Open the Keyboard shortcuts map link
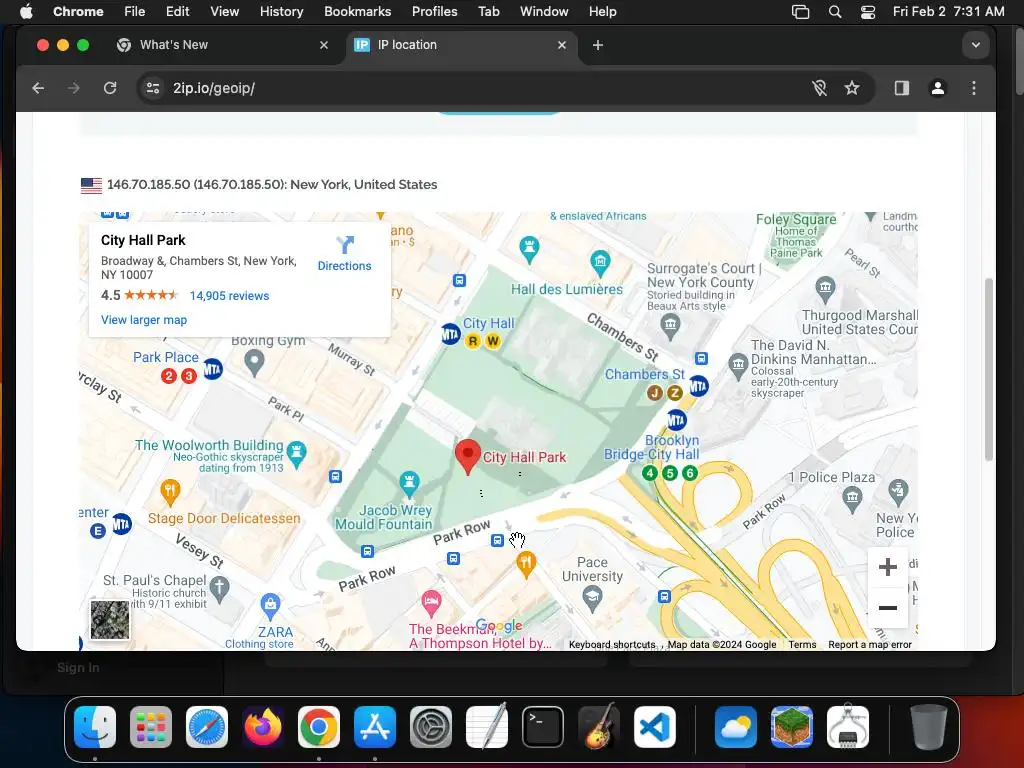 click(612, 645)
